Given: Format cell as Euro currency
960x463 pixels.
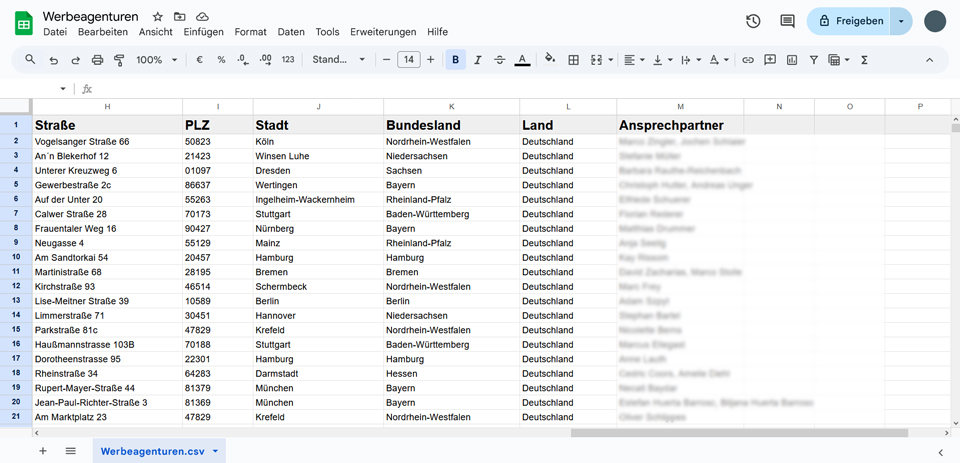Looking at the screenshot, I should point(200,60).
